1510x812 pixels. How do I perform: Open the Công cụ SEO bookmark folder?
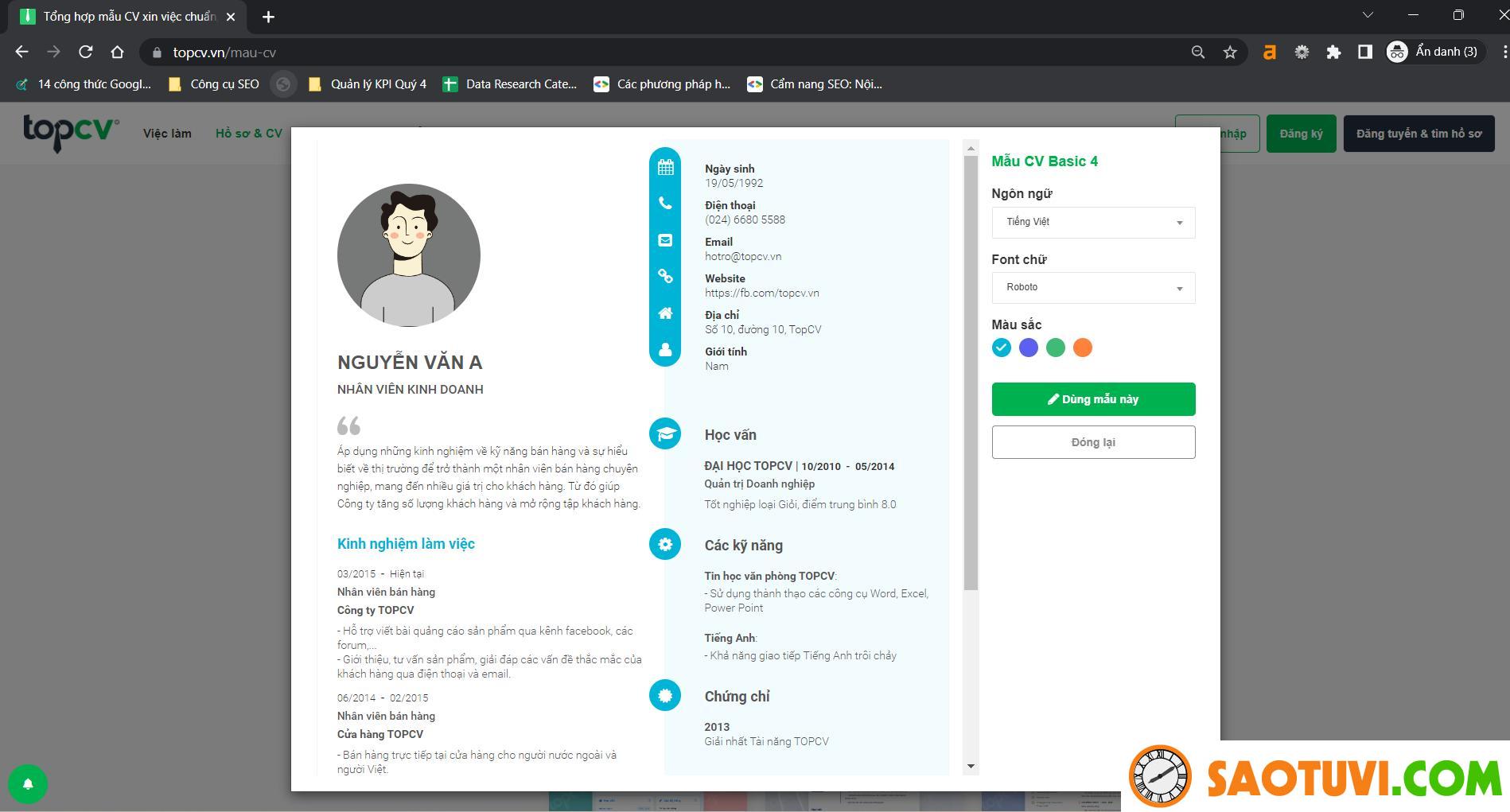point(214,84)
